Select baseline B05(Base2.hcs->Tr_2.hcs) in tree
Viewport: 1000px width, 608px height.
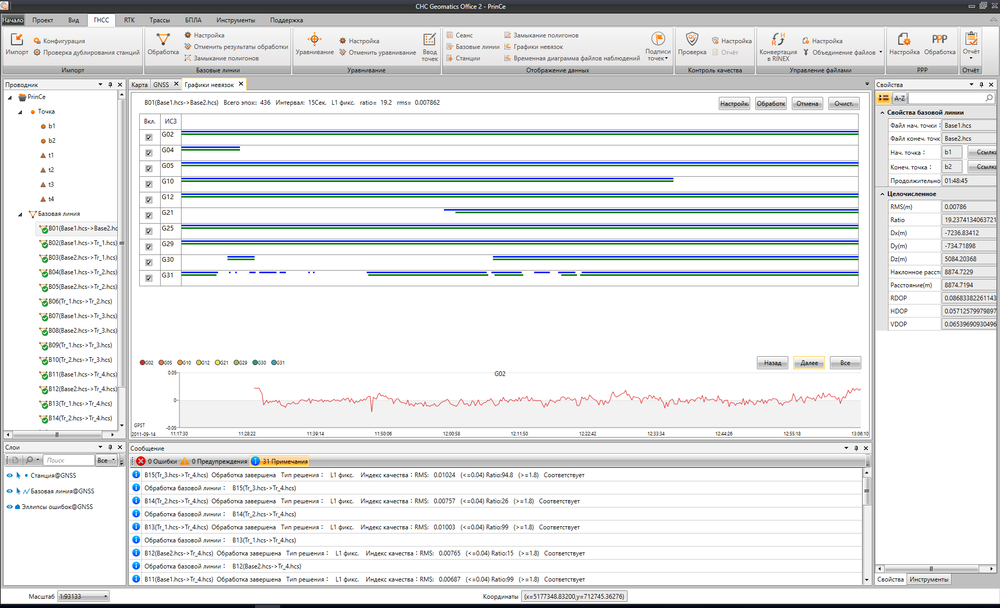[78, 287]
